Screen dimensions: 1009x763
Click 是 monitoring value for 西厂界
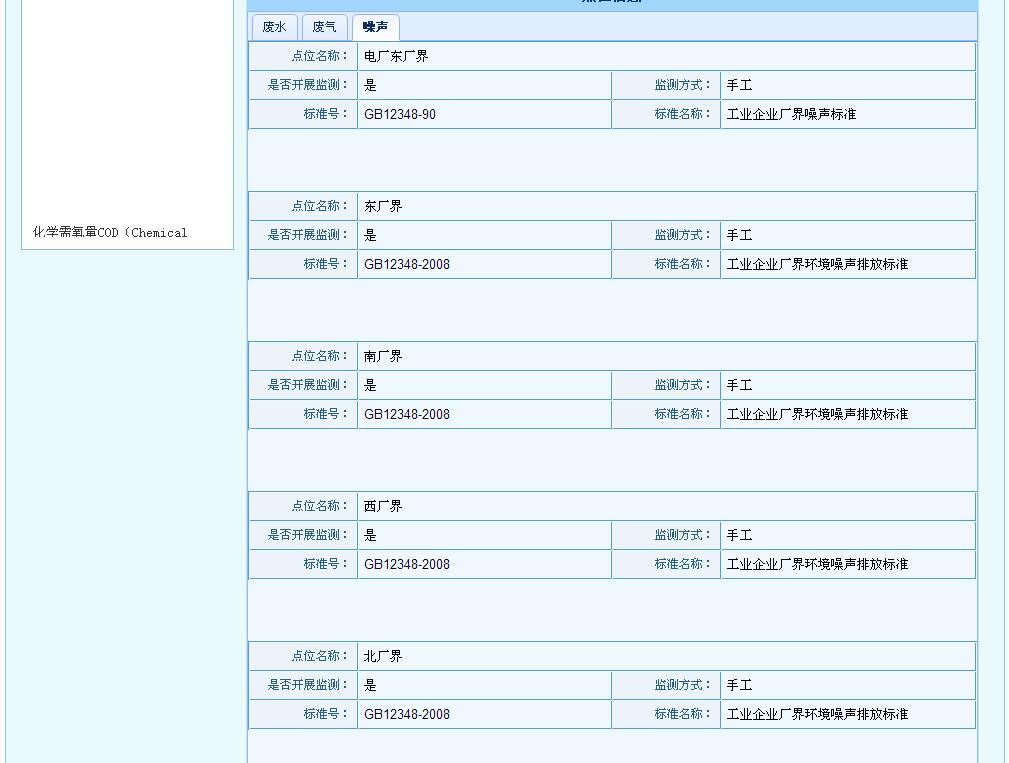[x=369, y=535]
